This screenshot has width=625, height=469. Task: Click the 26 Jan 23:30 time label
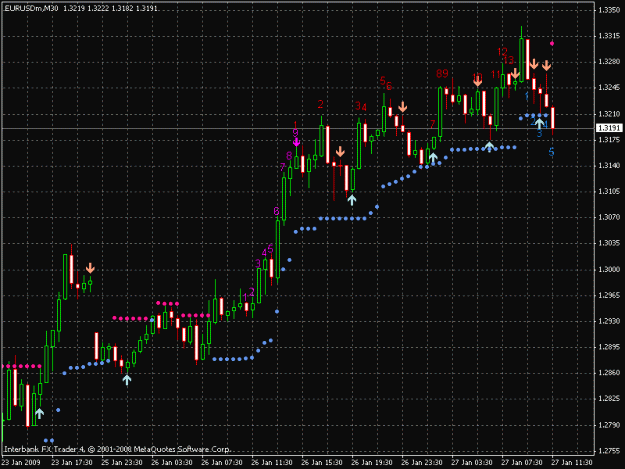(x=422, y=462)
